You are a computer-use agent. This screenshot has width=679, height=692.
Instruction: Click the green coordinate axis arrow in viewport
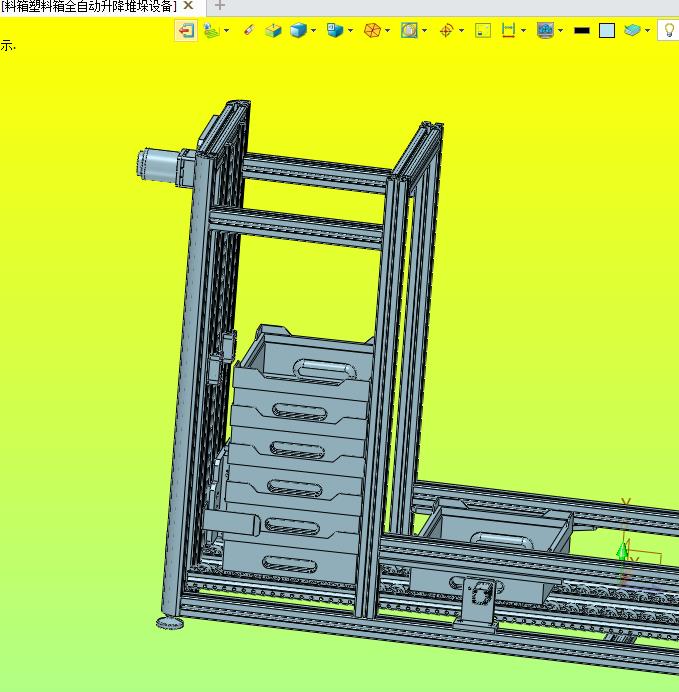pos(622,551)
